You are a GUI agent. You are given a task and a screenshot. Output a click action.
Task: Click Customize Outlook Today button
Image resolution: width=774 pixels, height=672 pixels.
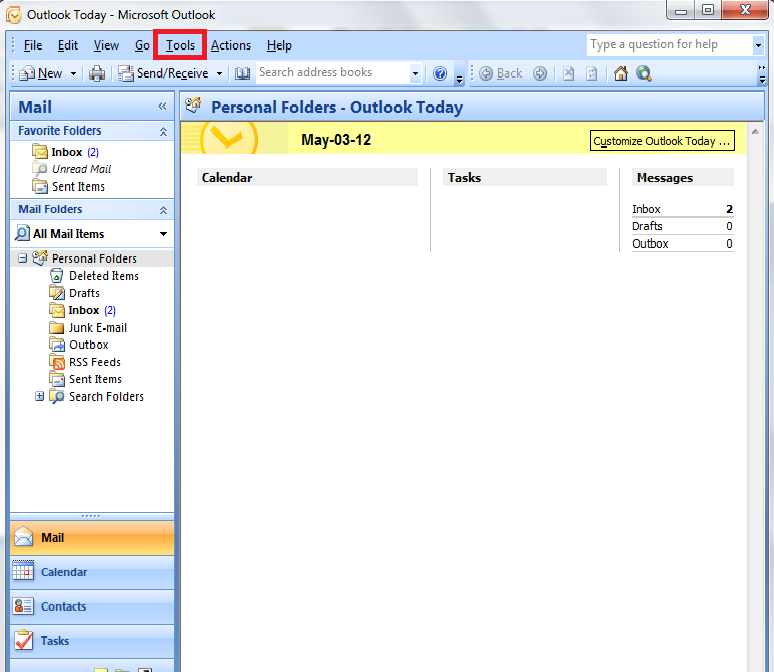click(662, 141)
